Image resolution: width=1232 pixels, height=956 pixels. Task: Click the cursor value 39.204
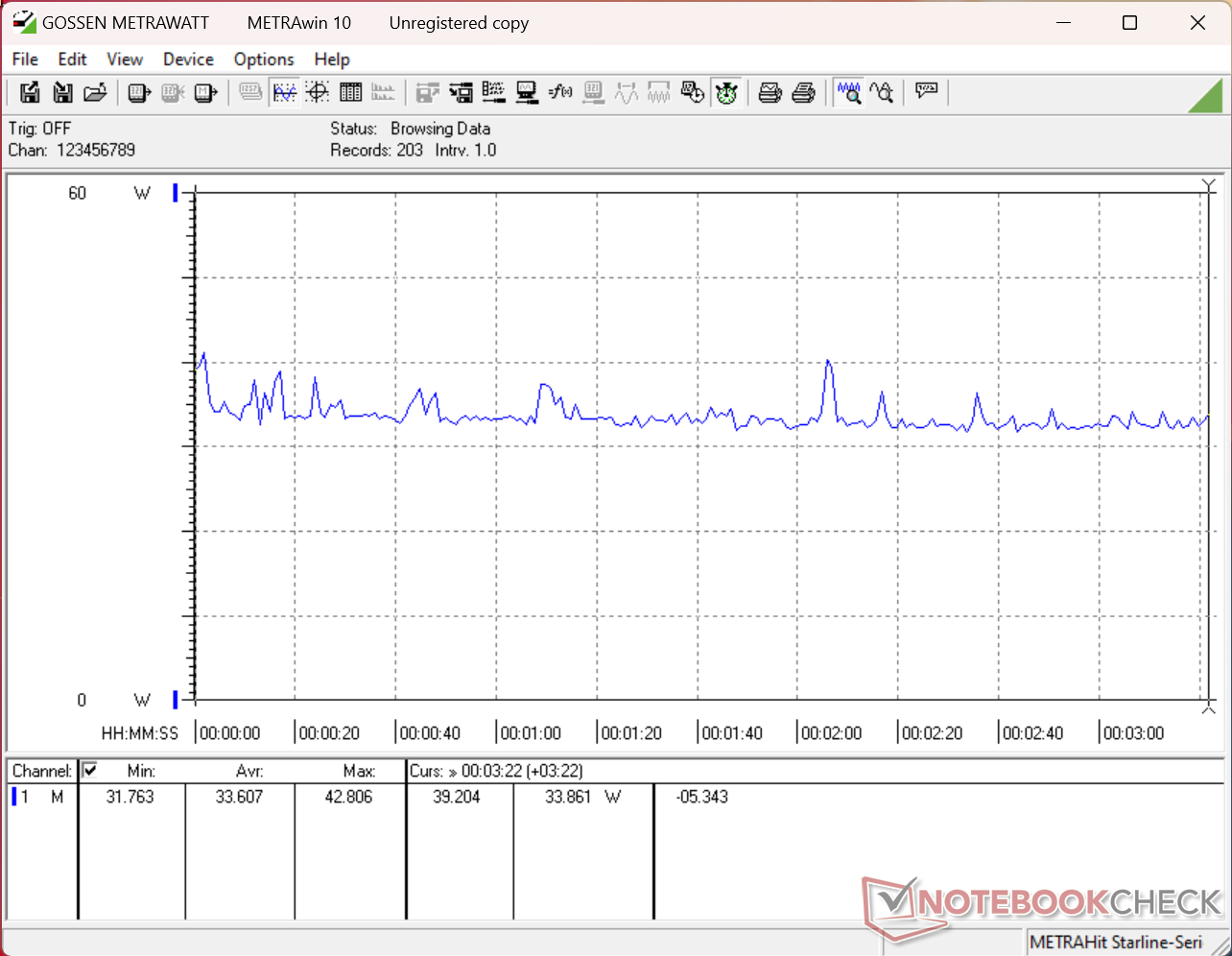click(456, 797)
